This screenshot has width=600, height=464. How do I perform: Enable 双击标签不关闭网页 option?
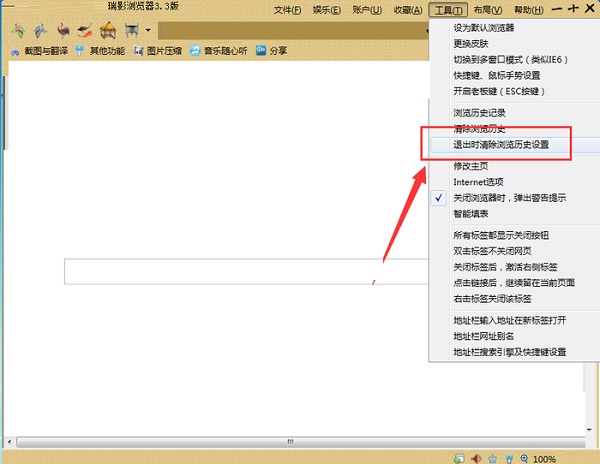[x=492, y=252]
